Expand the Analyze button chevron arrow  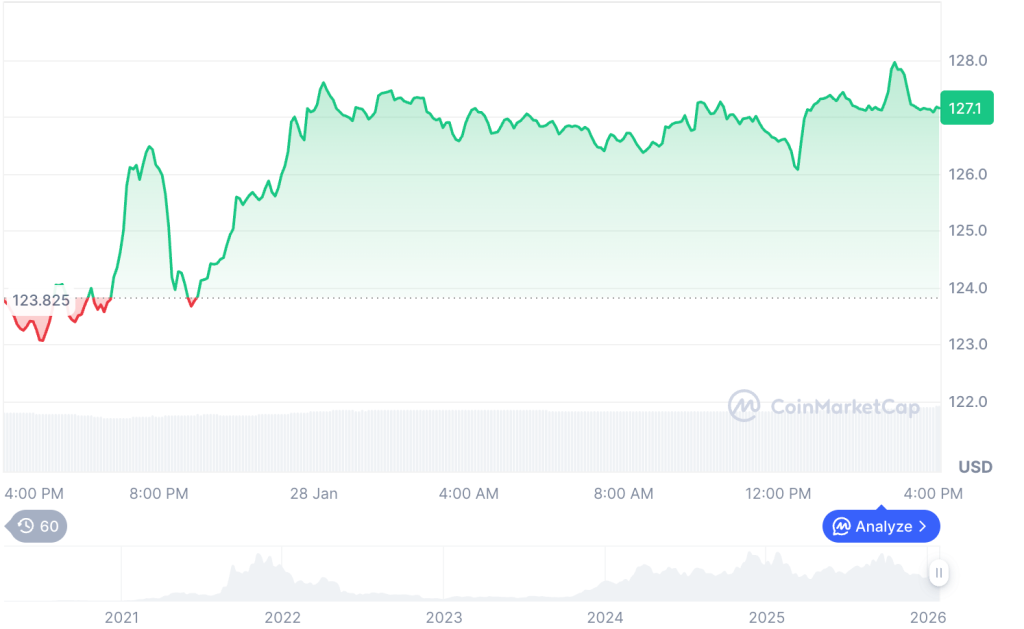(x=922, y=526)
